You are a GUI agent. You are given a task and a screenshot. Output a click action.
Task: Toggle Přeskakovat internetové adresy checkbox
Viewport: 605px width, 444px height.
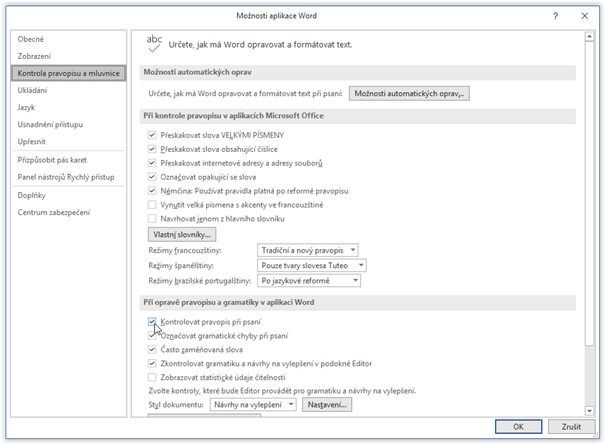(x=152, y=163)
